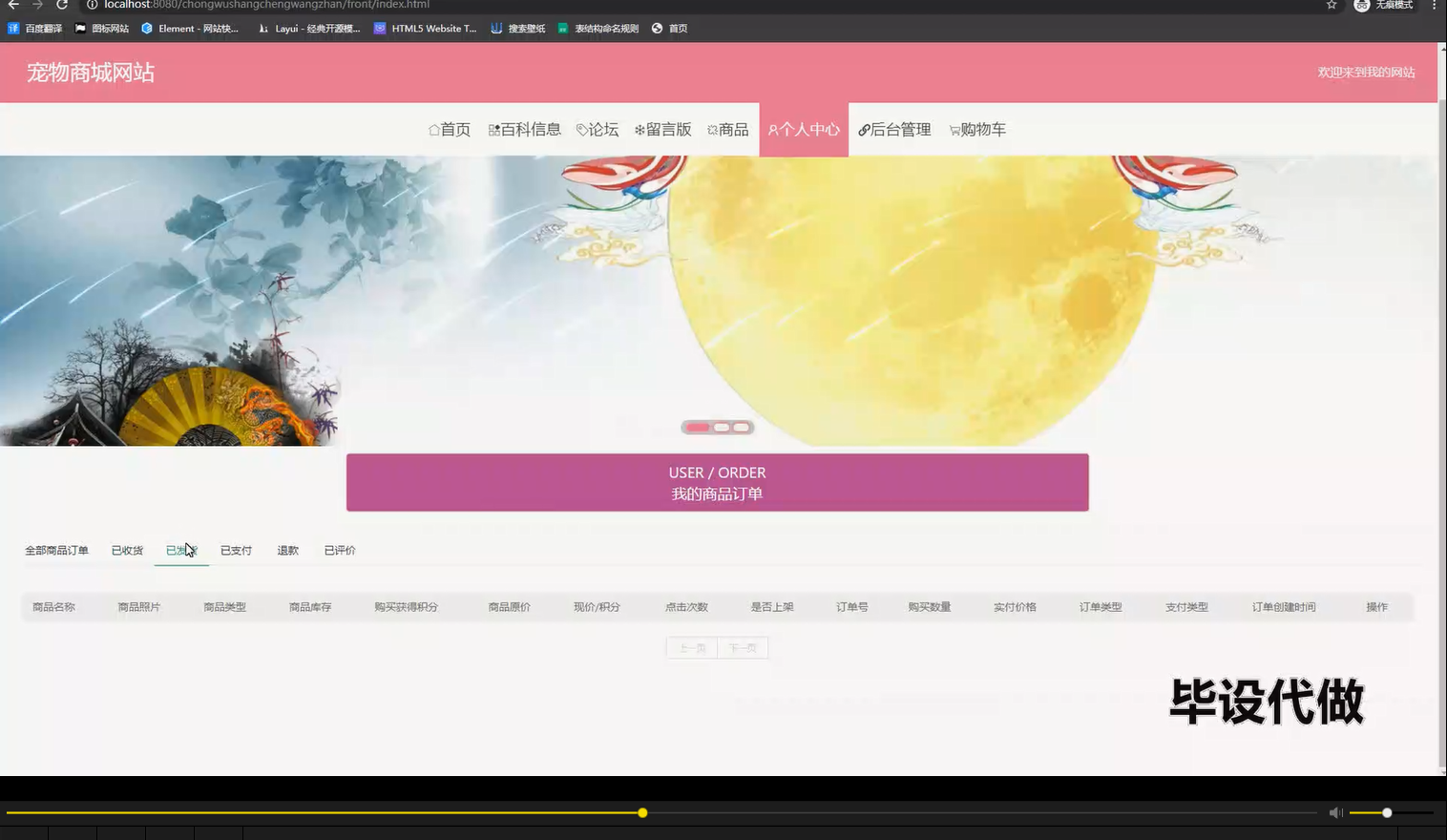Click the 商品照片 column header
Image resolution: width=1447 pixels, height=840 pixels.
(139, 607)
